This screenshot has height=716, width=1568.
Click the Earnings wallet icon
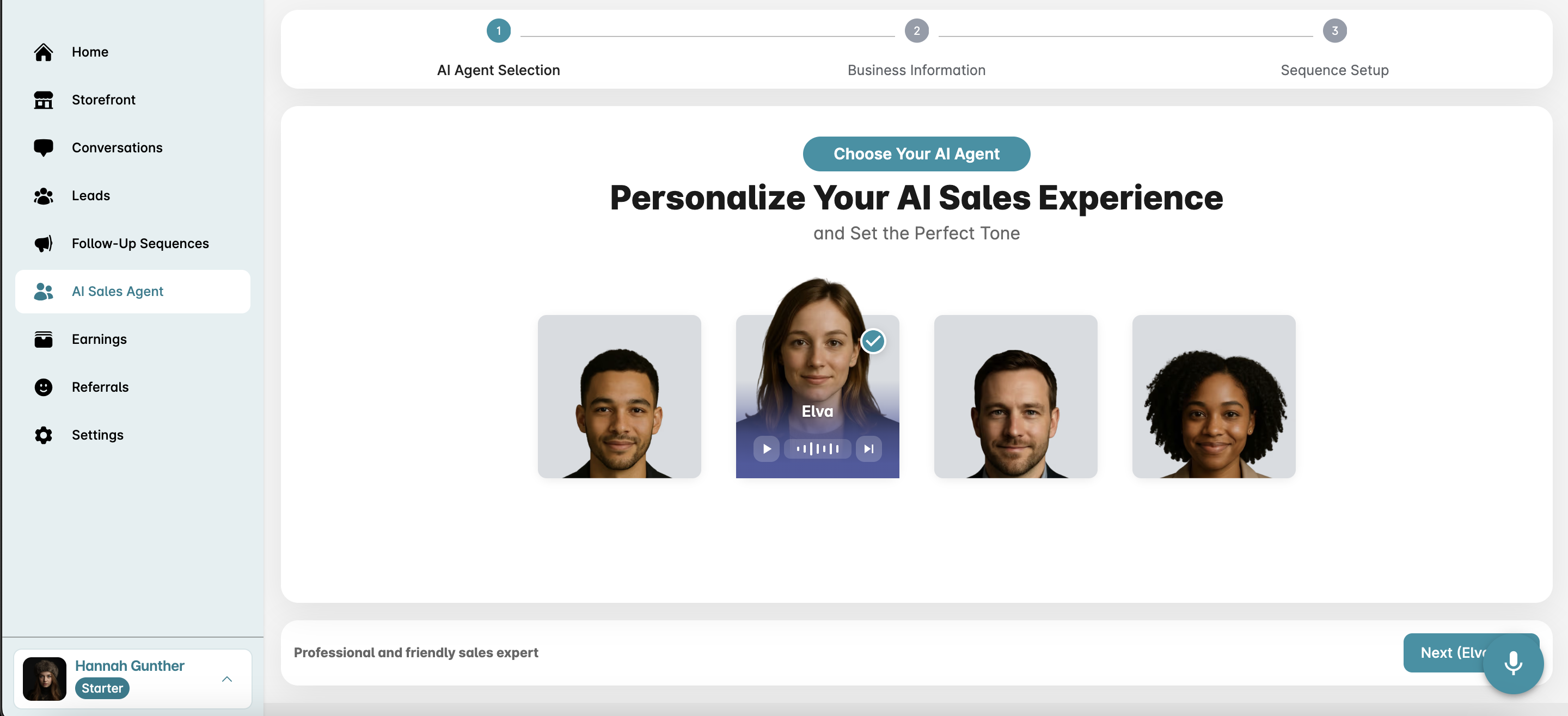[x=43, y=340]
